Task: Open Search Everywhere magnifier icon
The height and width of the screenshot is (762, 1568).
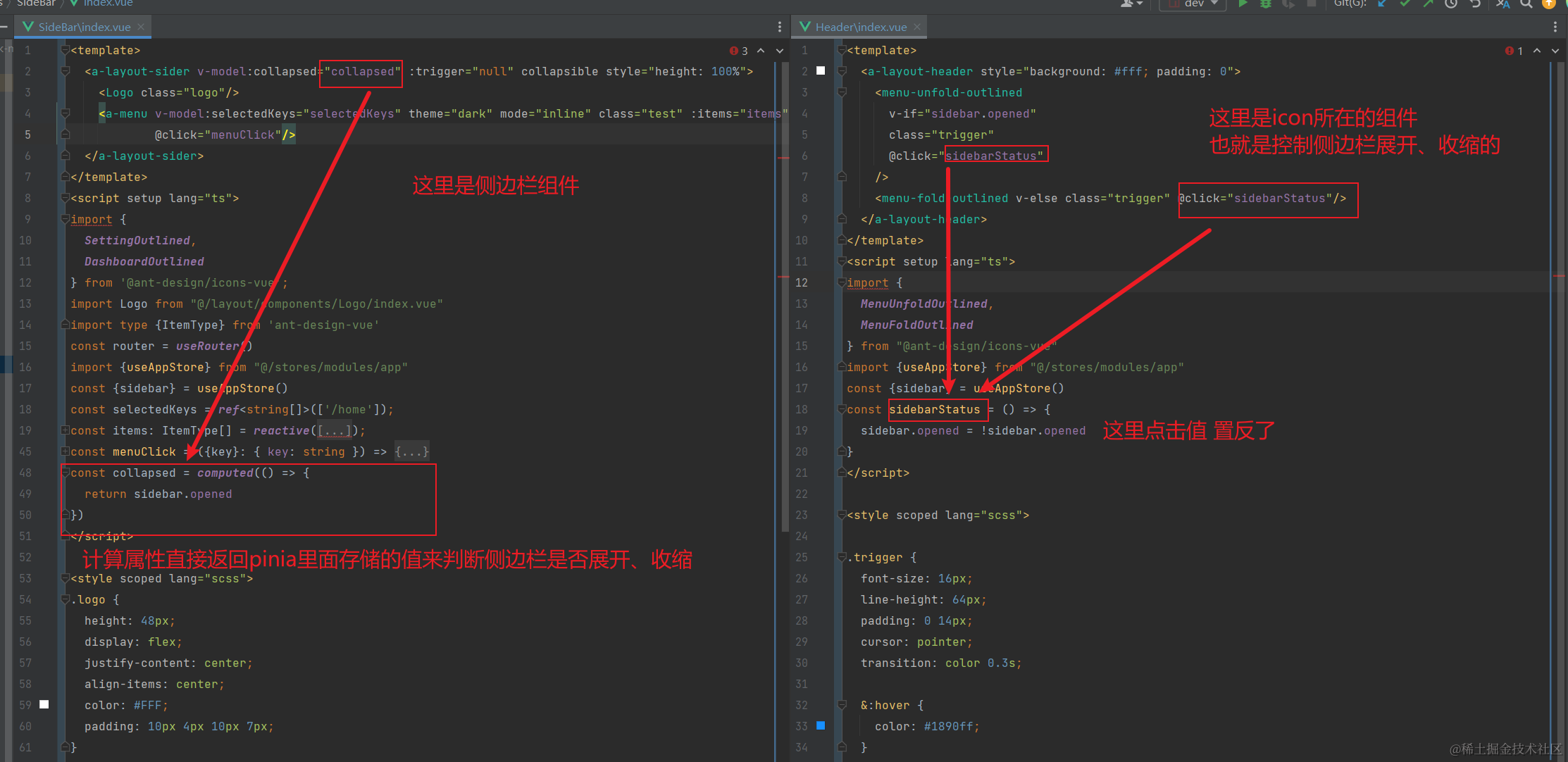Action: (1526, 4)
